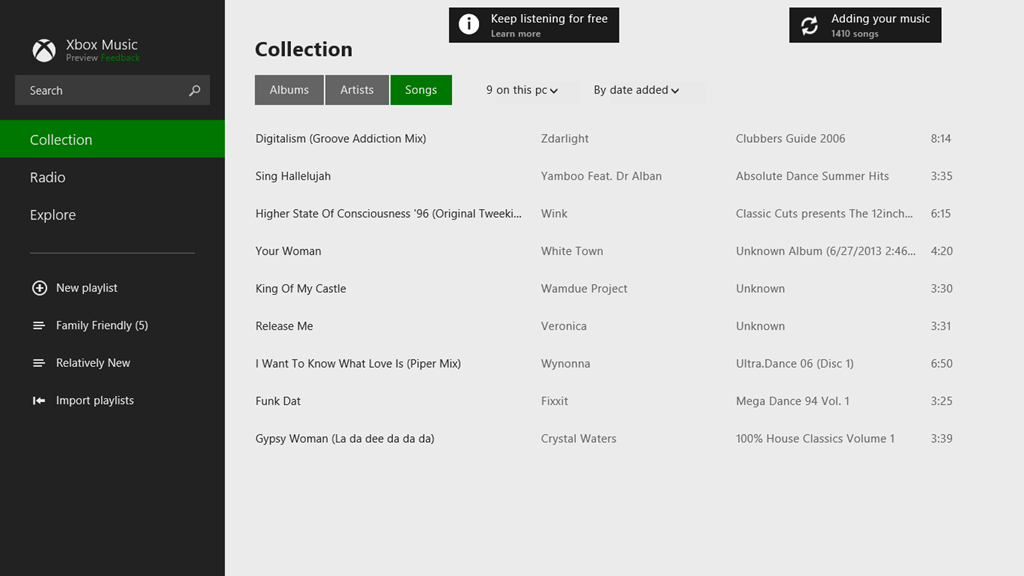1024x576 pixels.
Task: Click the info icon in free listening banner
Action: tap(468, 24)
